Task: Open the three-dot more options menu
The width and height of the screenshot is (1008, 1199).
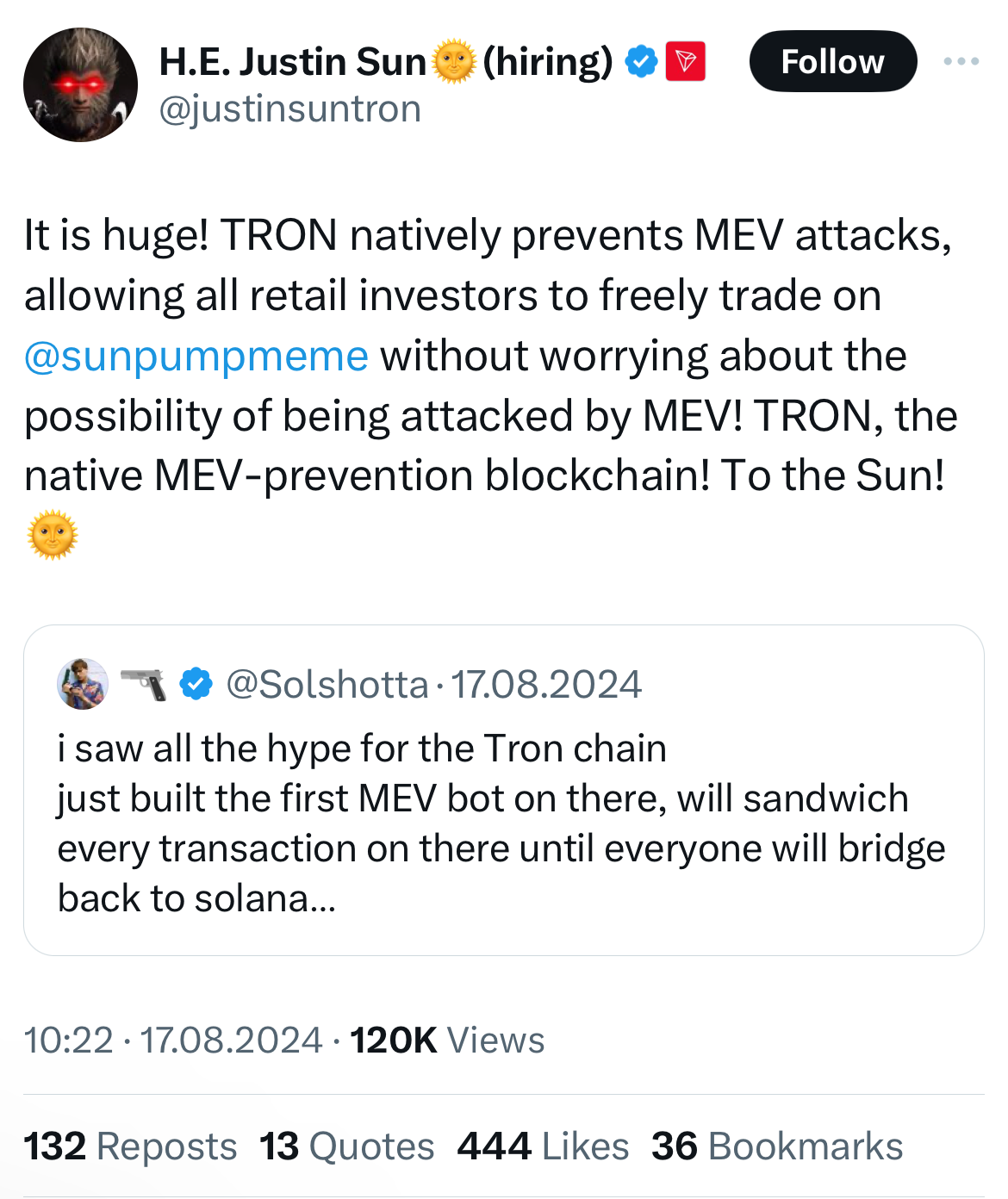Action: [961, 61]
